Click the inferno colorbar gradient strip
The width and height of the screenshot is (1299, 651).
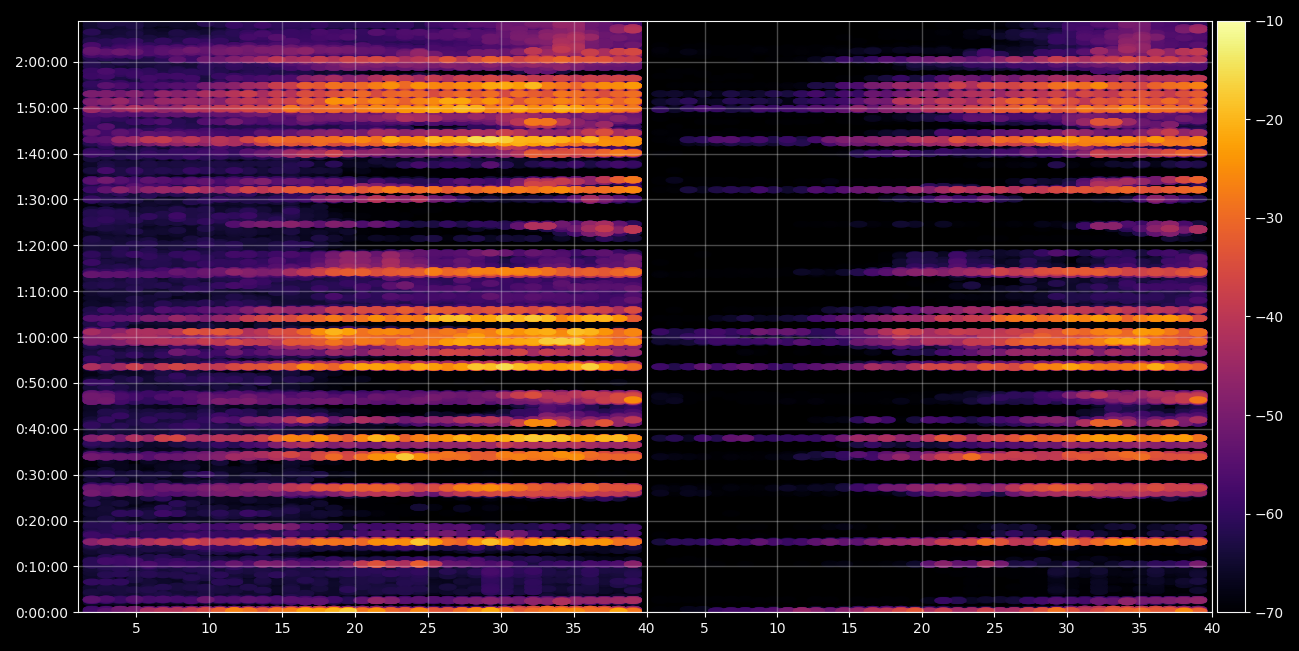1231,317
